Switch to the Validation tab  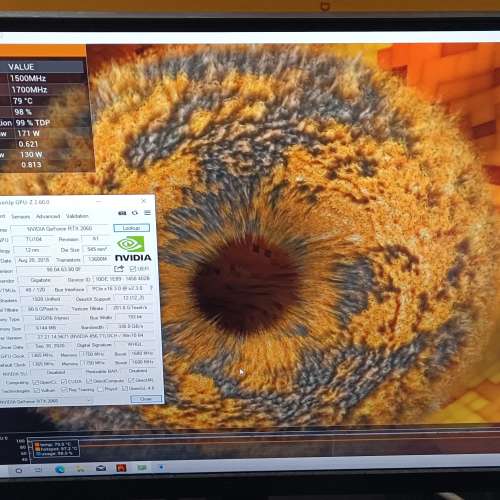tap(77, 216)
